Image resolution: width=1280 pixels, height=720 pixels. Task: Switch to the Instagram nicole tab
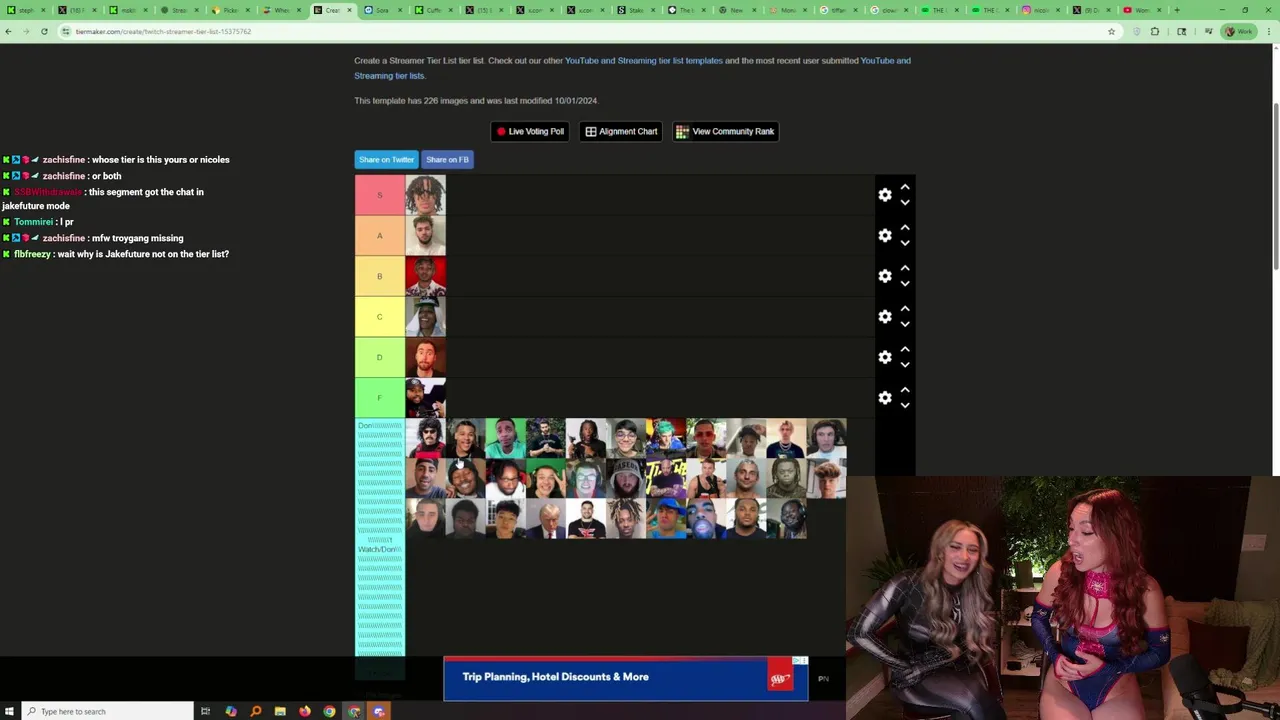[x=1041, y=10]
